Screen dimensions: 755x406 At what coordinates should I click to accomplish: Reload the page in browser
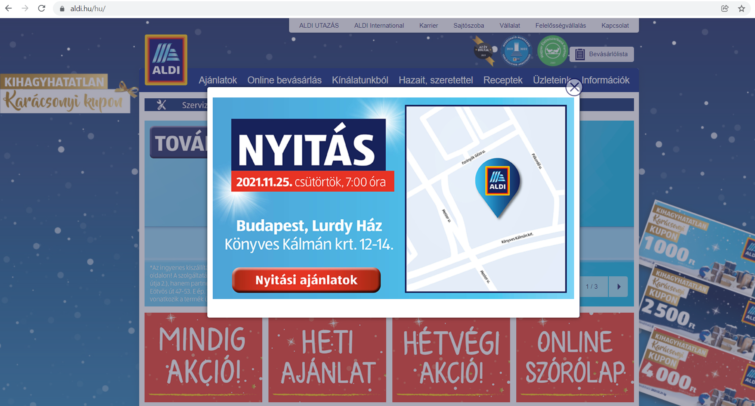pyautogui.click(x=41, y=8)
